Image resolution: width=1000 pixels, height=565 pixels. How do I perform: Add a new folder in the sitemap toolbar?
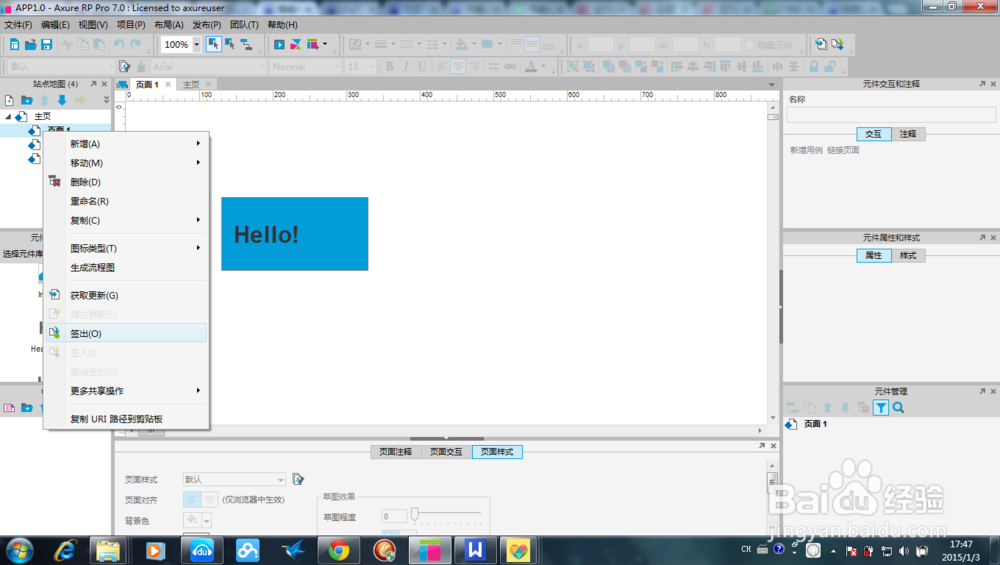point(27,100)
